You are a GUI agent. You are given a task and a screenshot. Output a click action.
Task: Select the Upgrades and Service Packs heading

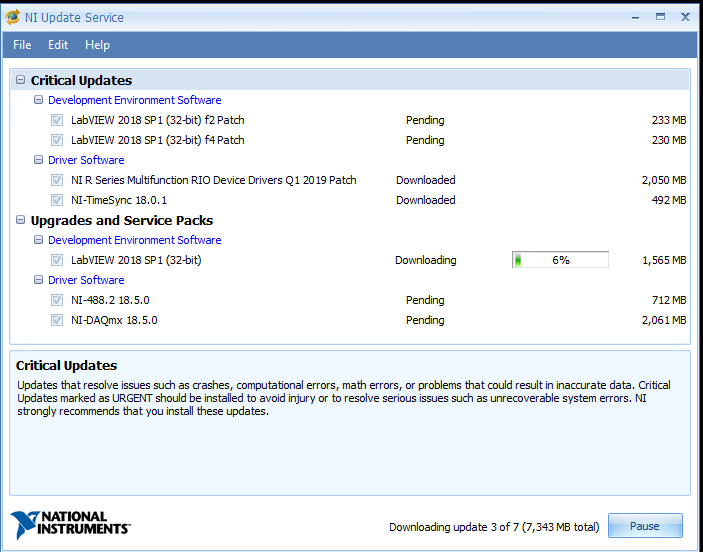(x=122, y=221)
